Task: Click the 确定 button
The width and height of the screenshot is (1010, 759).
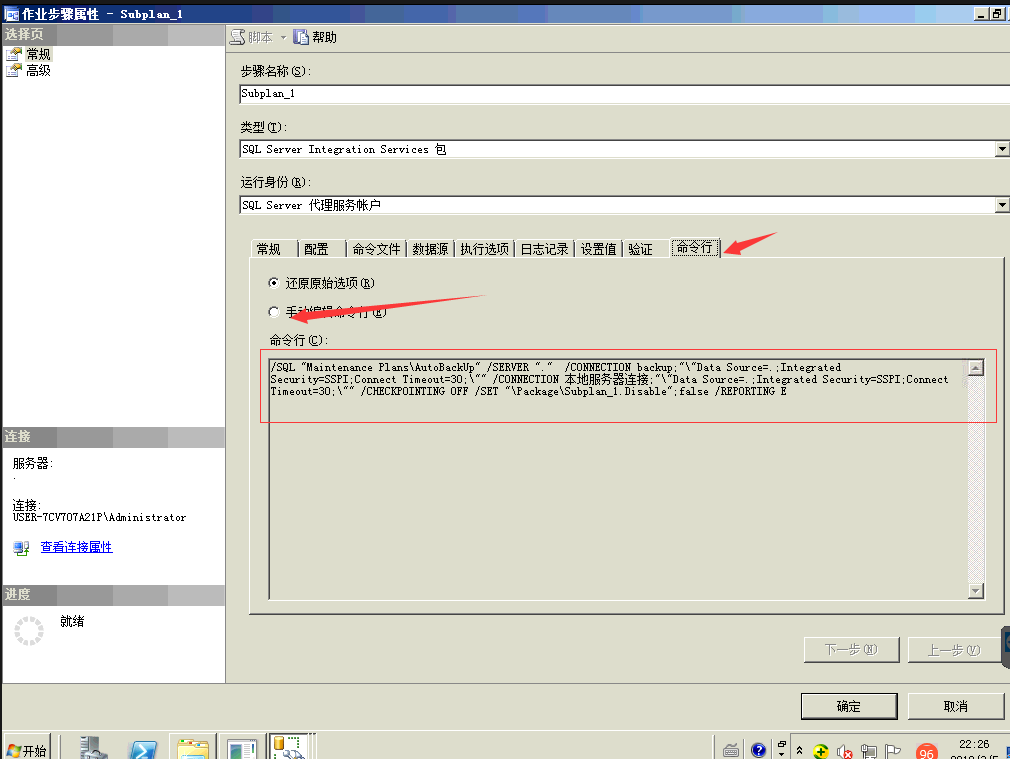Action: click(x=849, y=706)
